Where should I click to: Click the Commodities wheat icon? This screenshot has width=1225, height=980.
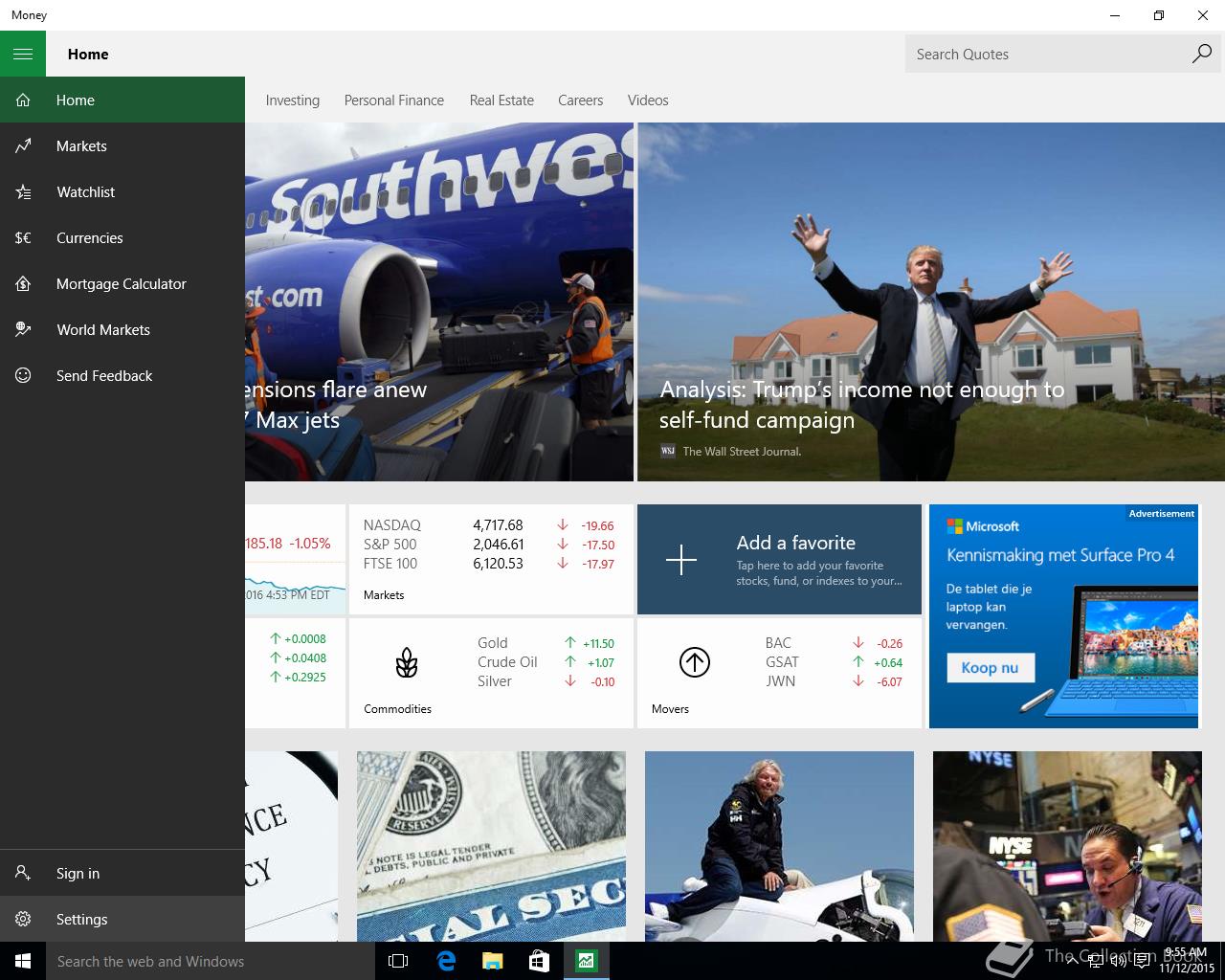(407, 662)
